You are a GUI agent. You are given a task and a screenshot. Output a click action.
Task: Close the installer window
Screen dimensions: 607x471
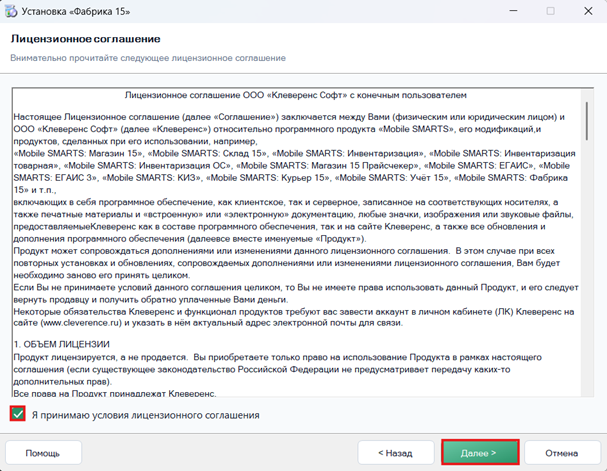click(x=588, y=11)
